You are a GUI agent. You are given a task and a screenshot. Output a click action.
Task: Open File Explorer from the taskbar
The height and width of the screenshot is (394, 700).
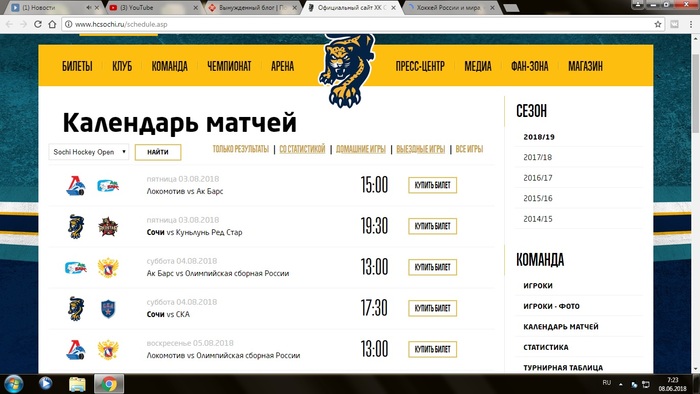click(77, 384)
